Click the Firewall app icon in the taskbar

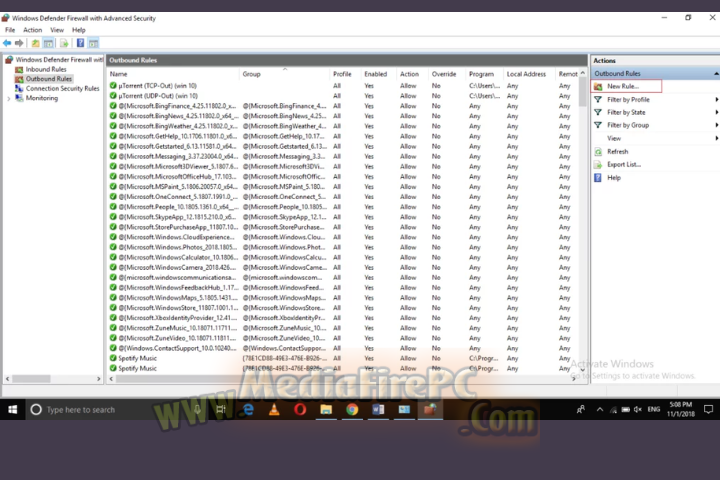click(x=430, y=409)
